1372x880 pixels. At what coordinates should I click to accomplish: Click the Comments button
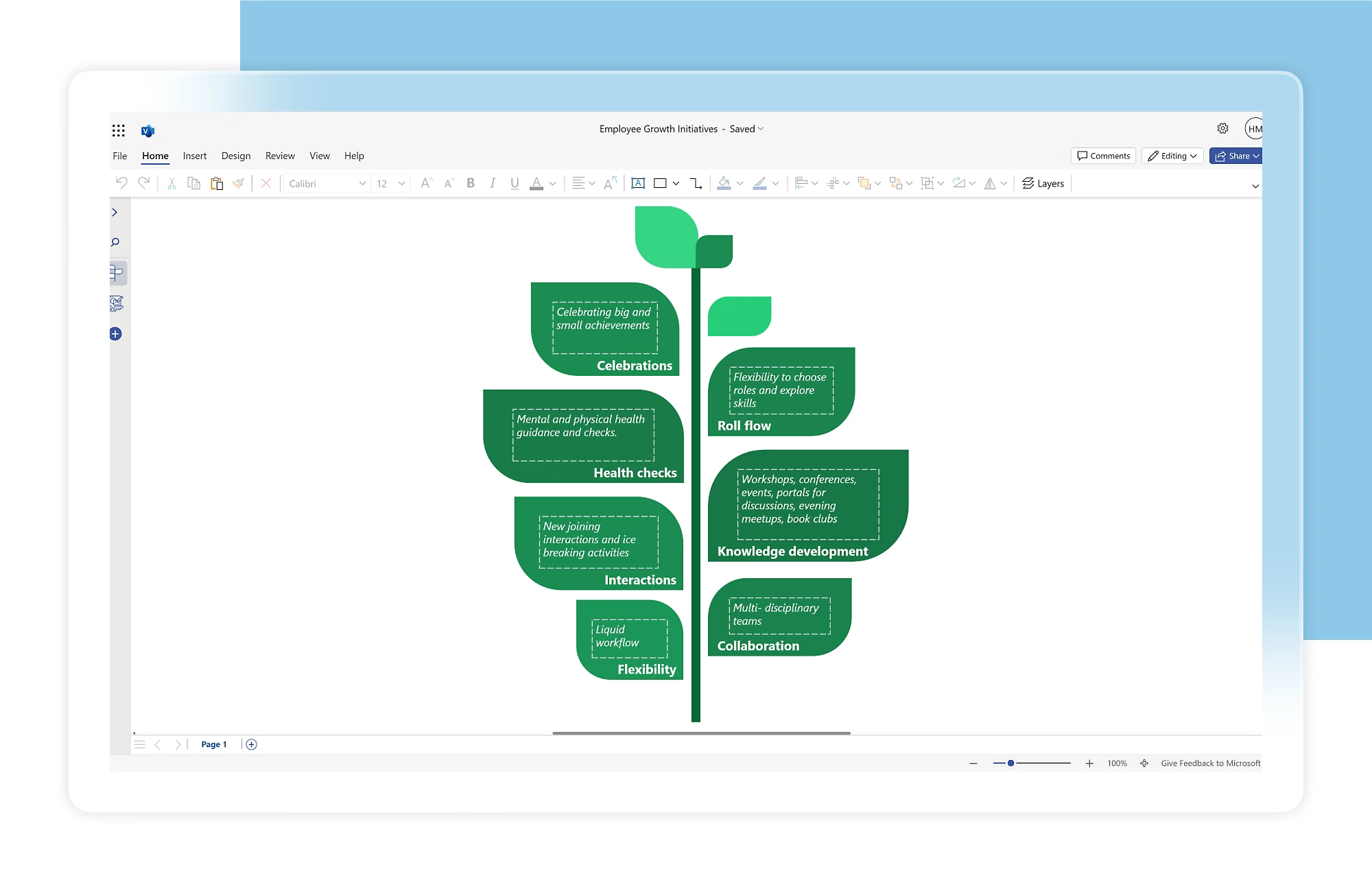(x=1103, y=156)
